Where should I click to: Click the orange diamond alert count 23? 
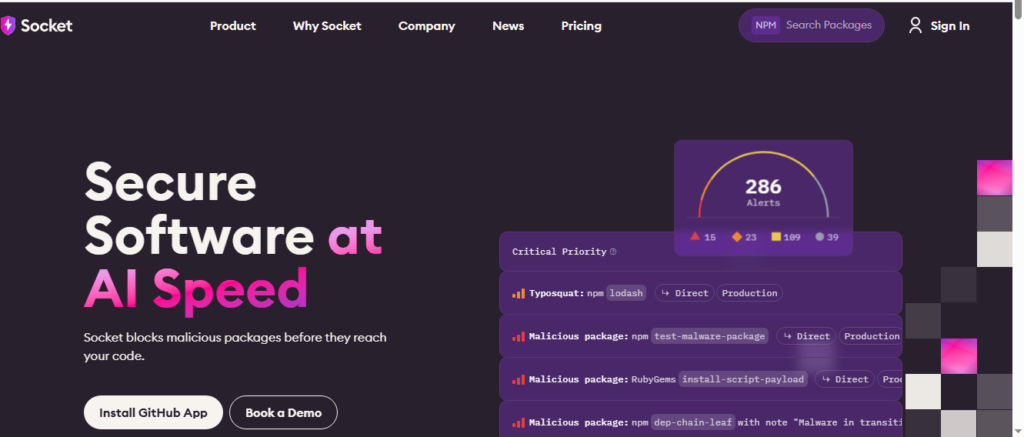click(x=744, y=236)
